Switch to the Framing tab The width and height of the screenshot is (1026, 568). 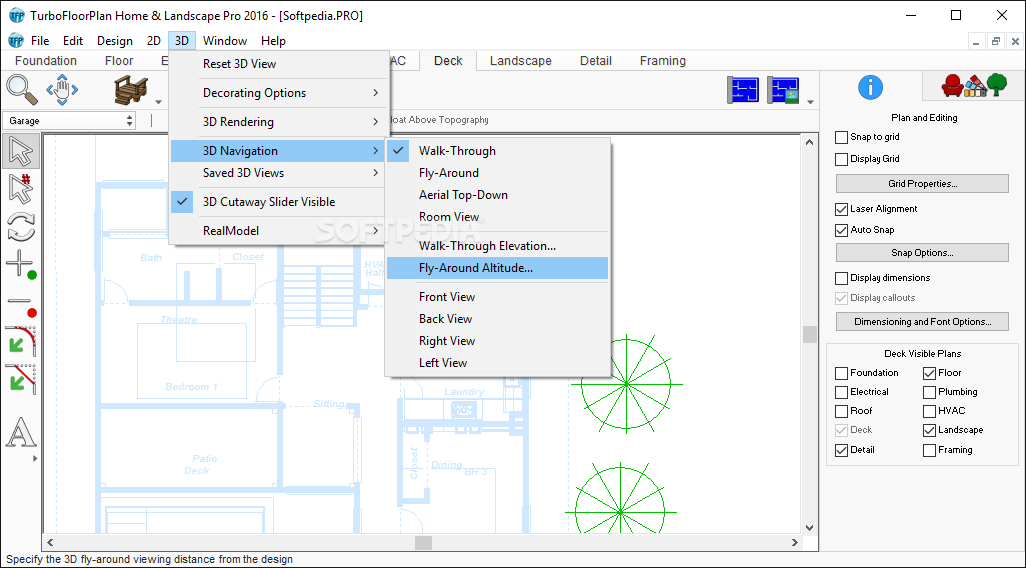[x=662, y=61]
